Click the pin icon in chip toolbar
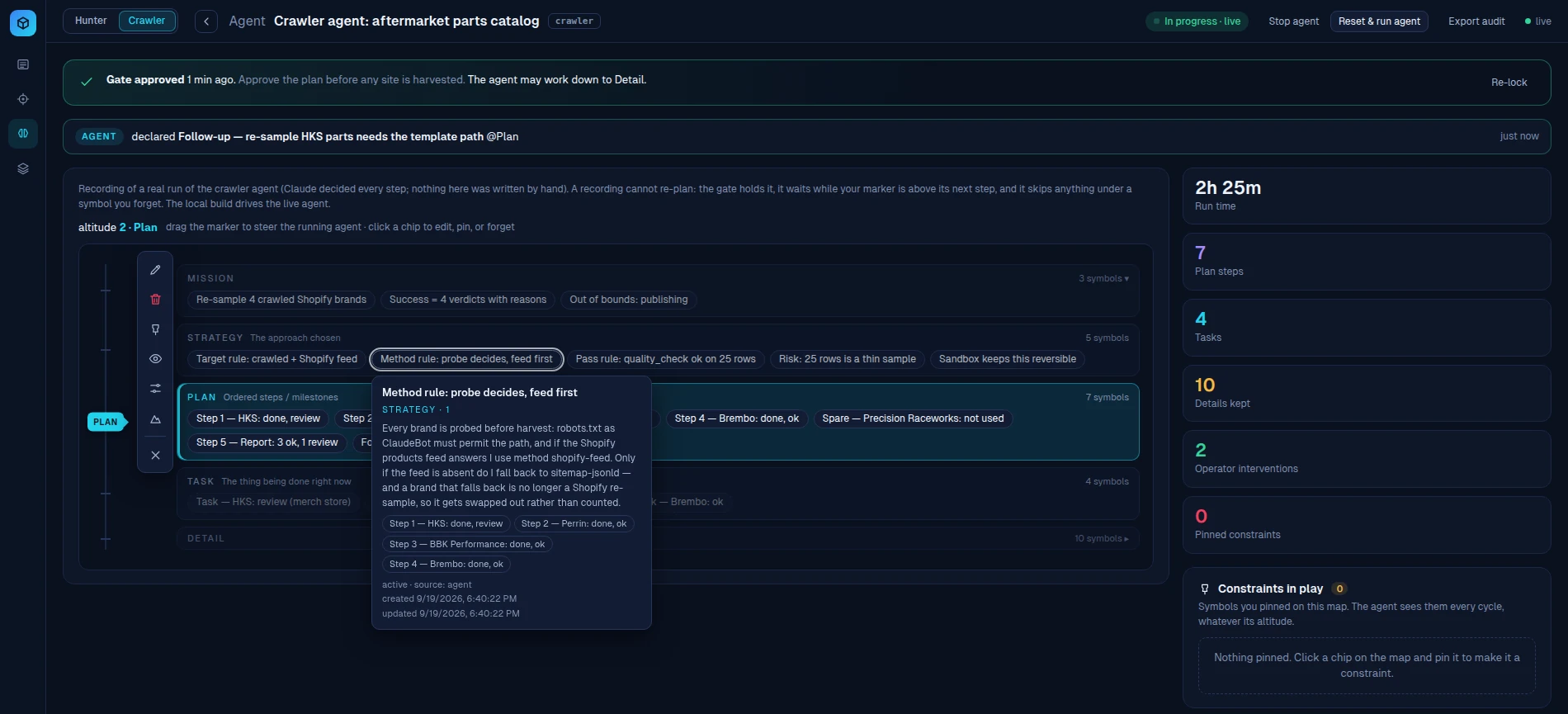This screenshot has height=714, width=1568. tap(155, 329)
